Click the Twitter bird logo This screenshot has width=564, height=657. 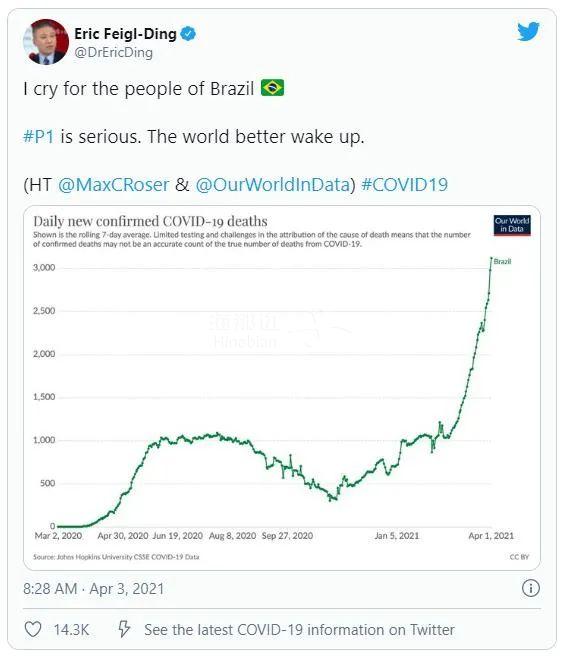(x=528, y=31)
